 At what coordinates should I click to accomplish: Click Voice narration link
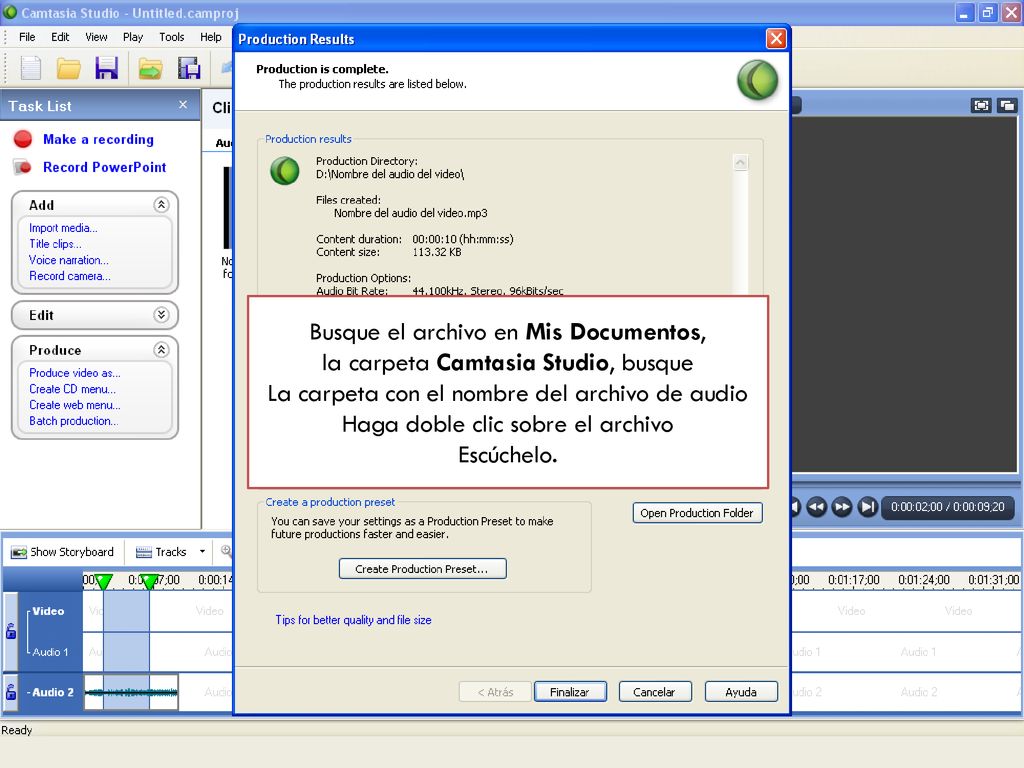pyautogui.click(x=69, y=260)
